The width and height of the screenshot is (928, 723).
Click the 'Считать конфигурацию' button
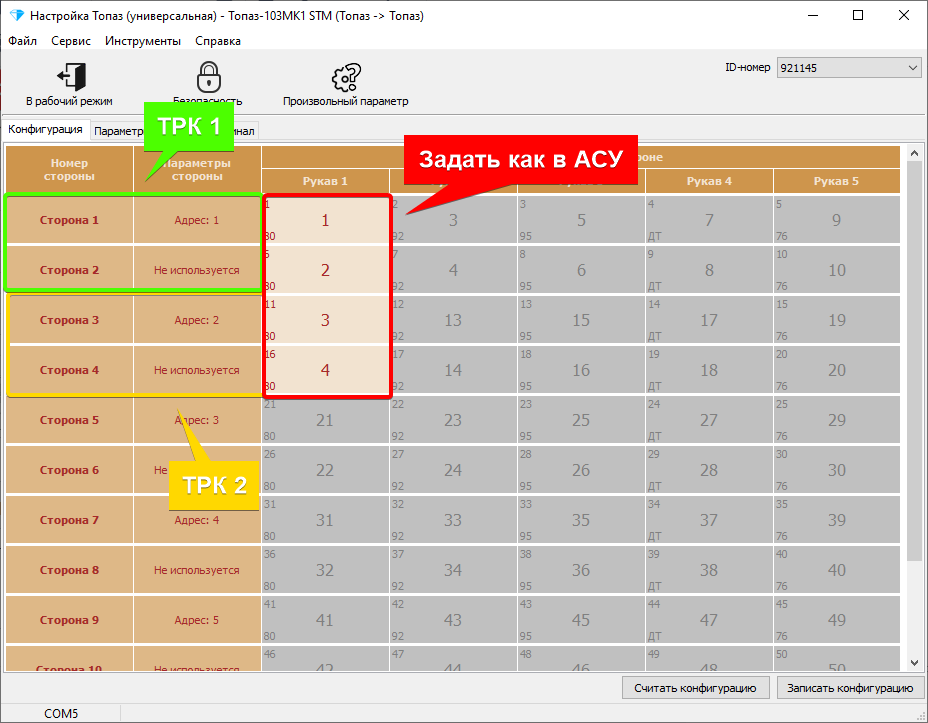click(695, 688)
